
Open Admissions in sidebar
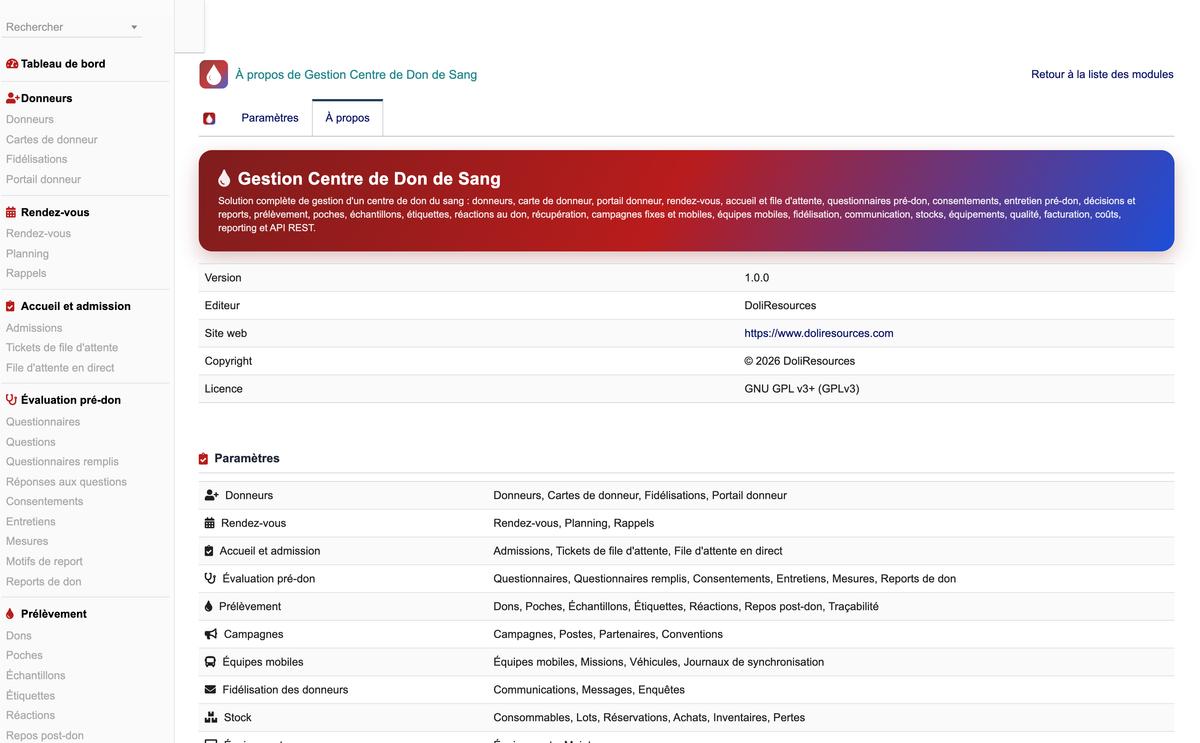pos(34,328)
